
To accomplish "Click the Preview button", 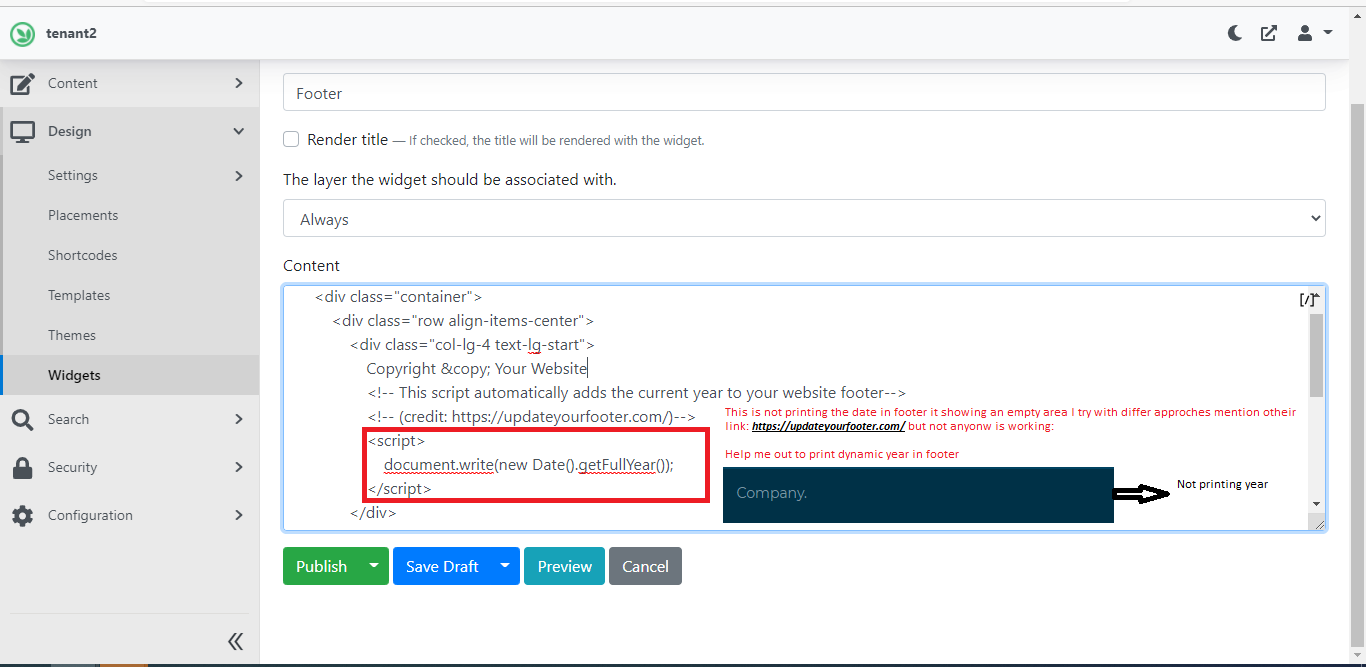I will (x=564, y=566).
